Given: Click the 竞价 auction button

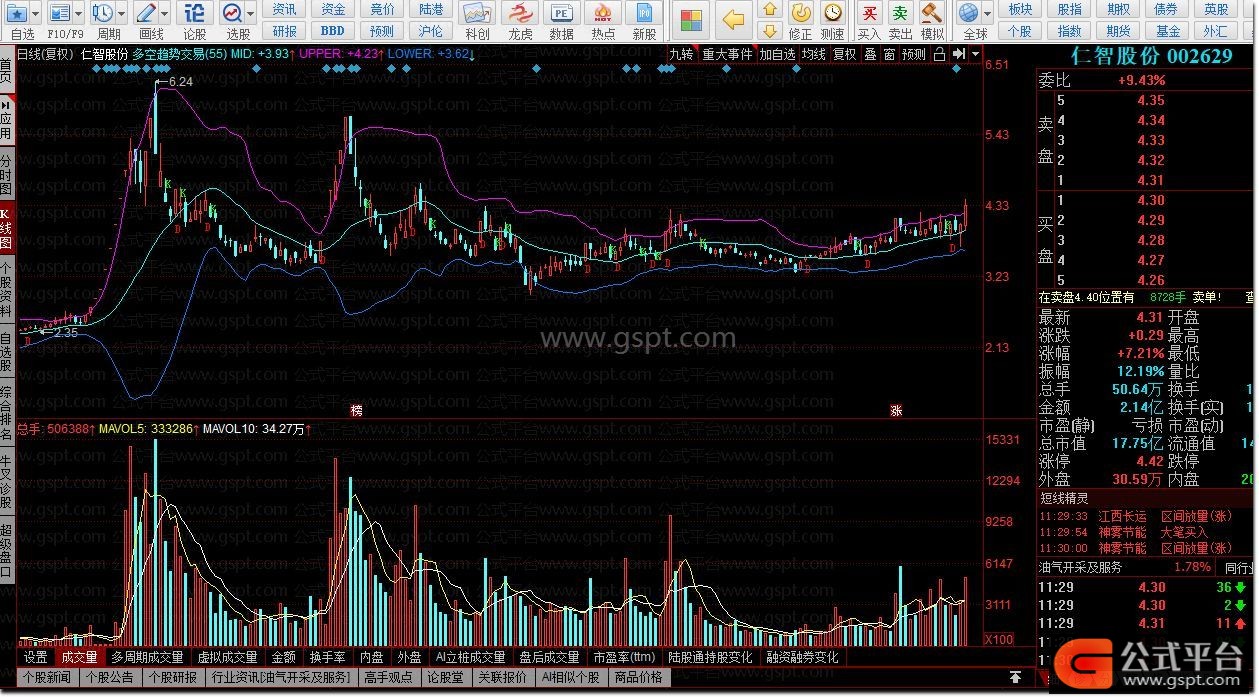Looking at the screenshot, I should click(x=382, y=10).
